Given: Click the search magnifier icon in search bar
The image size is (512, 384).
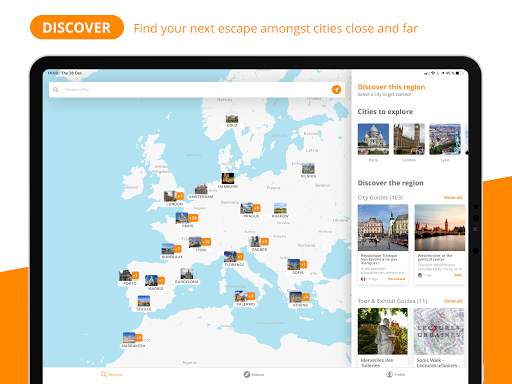Looking at the screenshot, I should pos(56,89).
